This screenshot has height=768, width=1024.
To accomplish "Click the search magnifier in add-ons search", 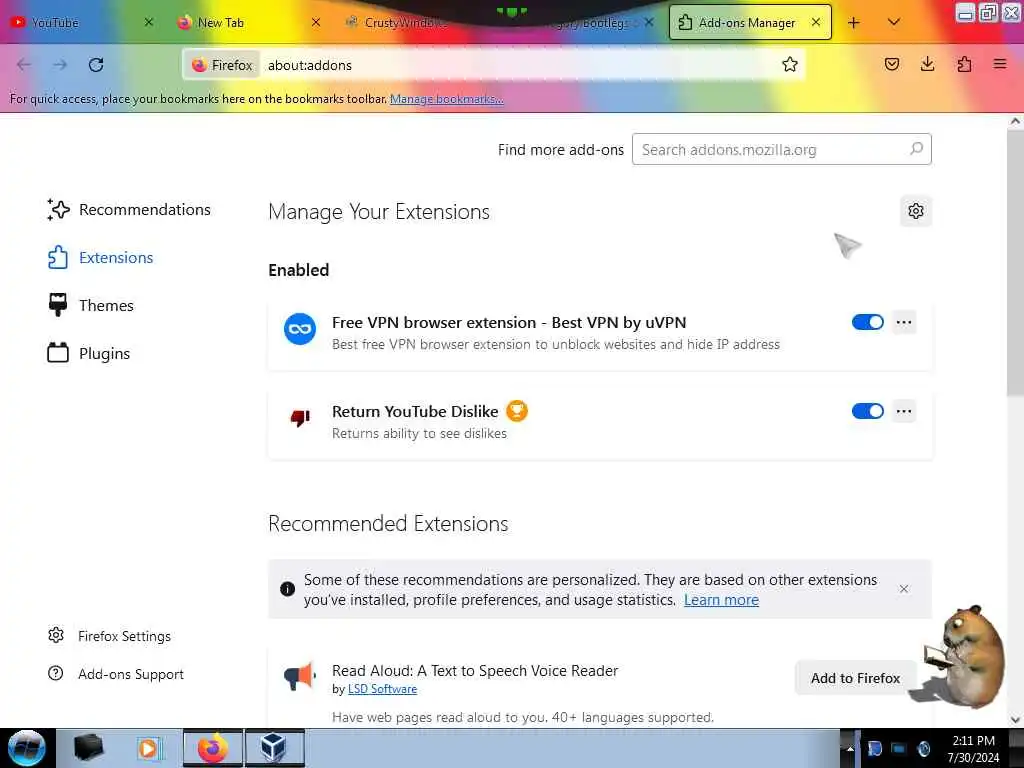I will pos(916,149).
